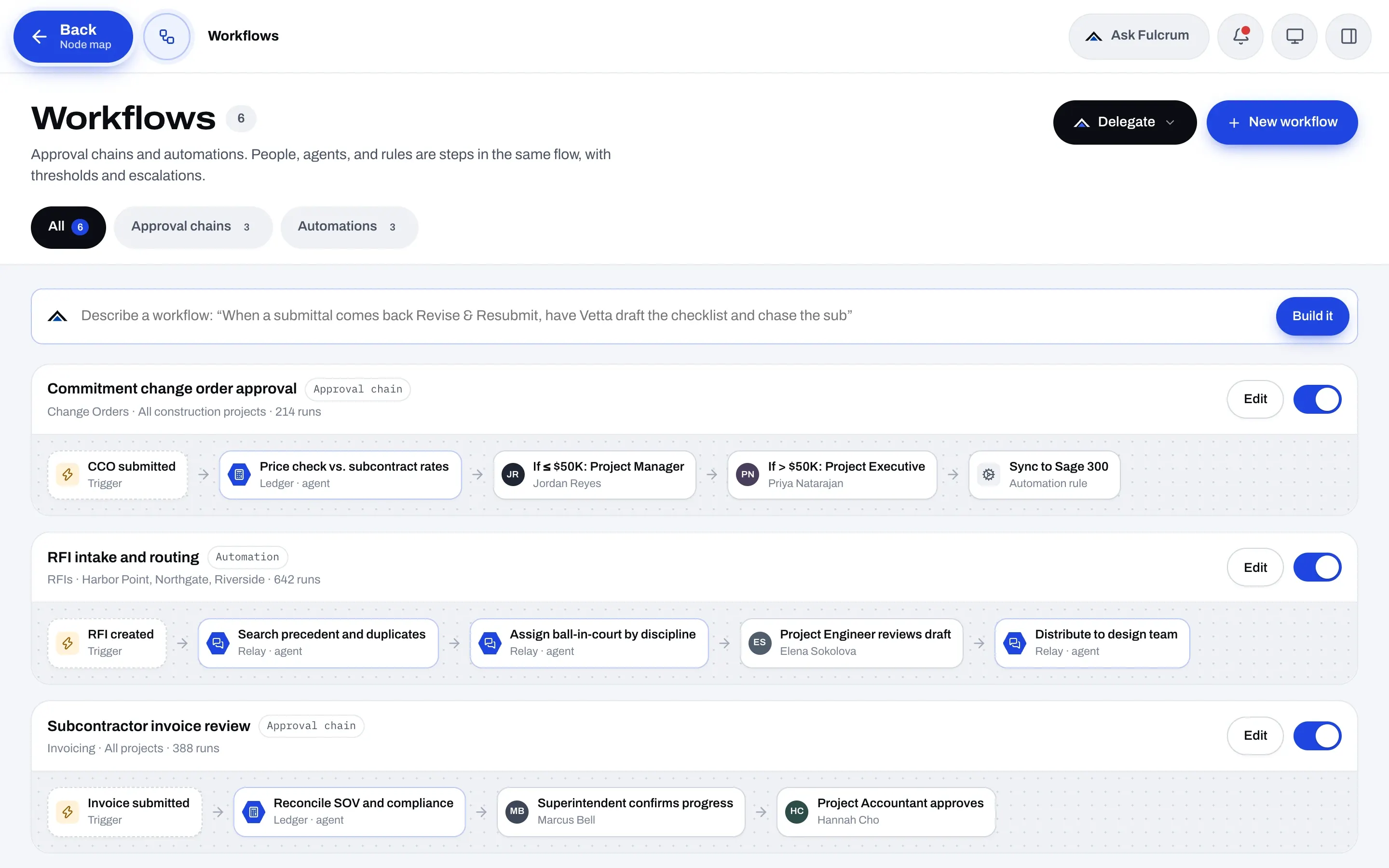1389x868 pixels.
Task: Click the CCO submitted trigger lightning icon
Action: tap(68, 475)
